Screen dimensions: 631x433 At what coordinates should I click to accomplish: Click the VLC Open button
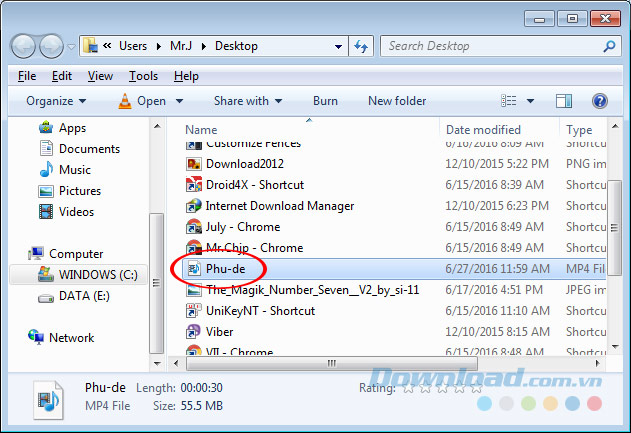tap(142, 101)
